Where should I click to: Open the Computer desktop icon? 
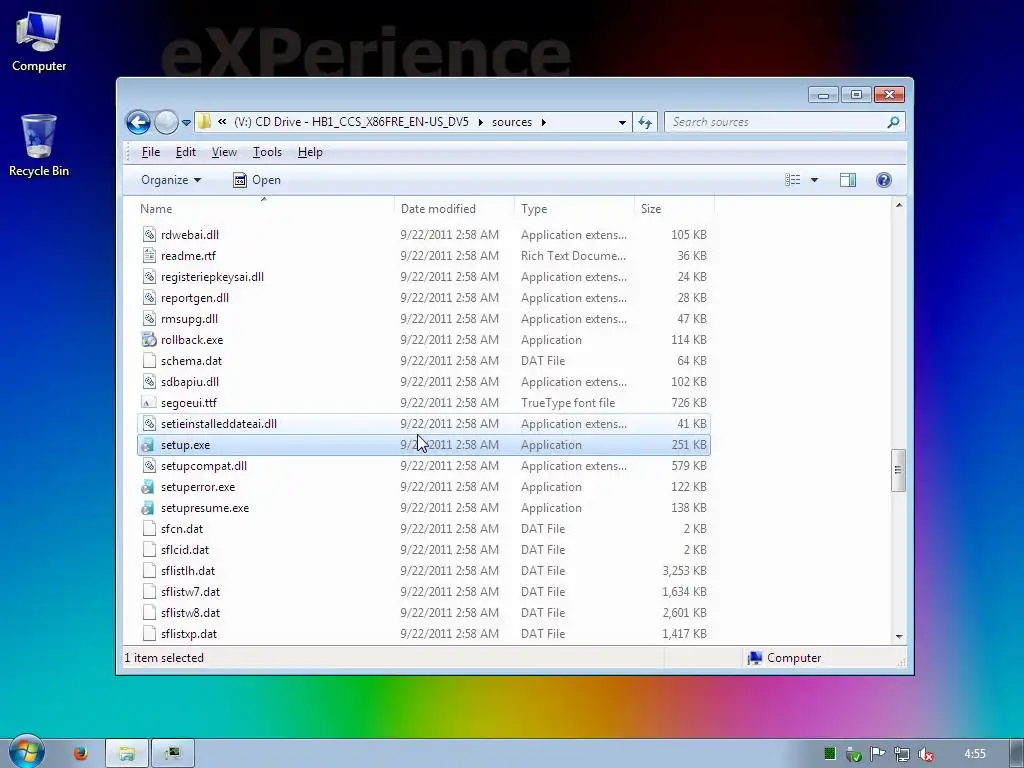coord(39,41)
